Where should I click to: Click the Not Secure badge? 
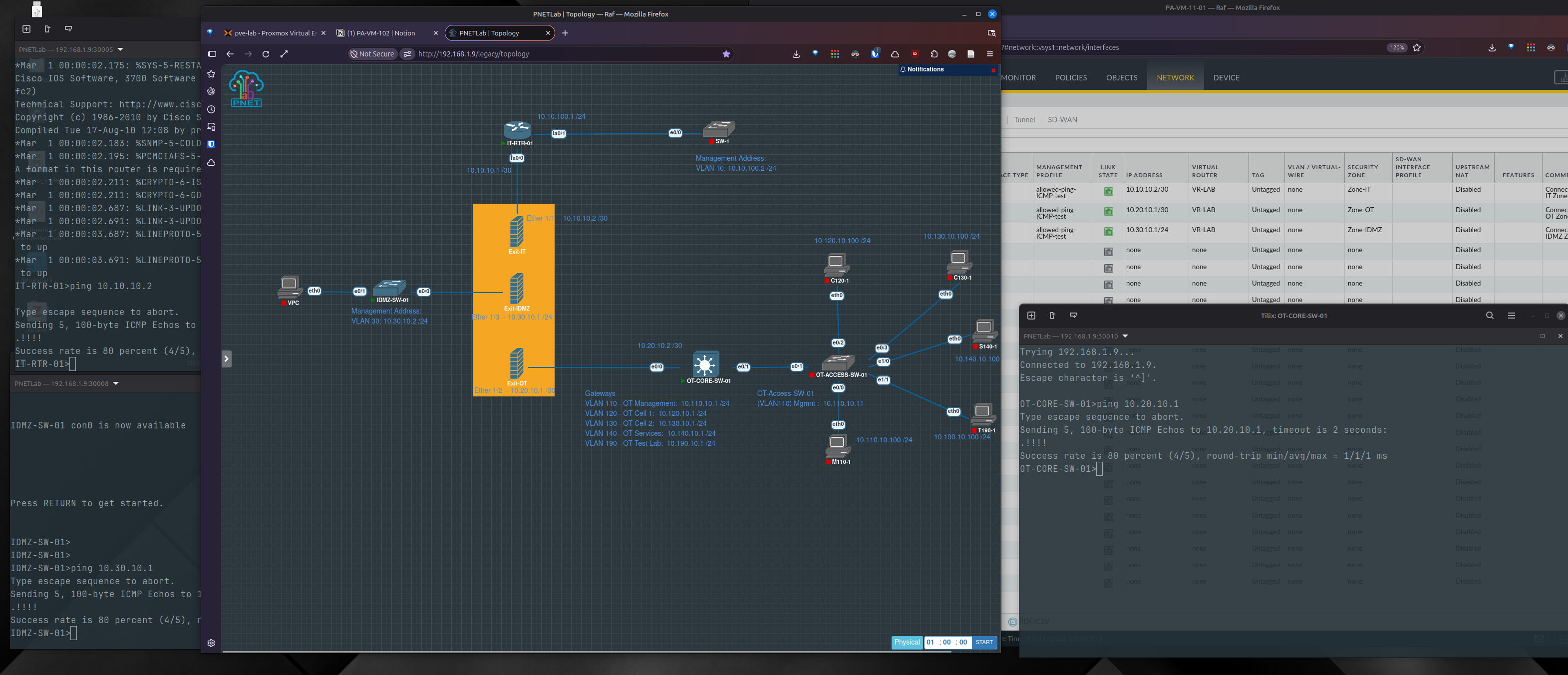(372, 54)
